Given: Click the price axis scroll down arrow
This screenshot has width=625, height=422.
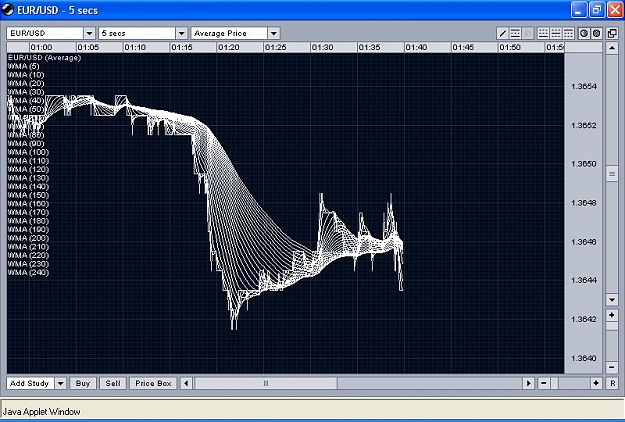Looking at the screenshot, I should click(x=612, y=299).
